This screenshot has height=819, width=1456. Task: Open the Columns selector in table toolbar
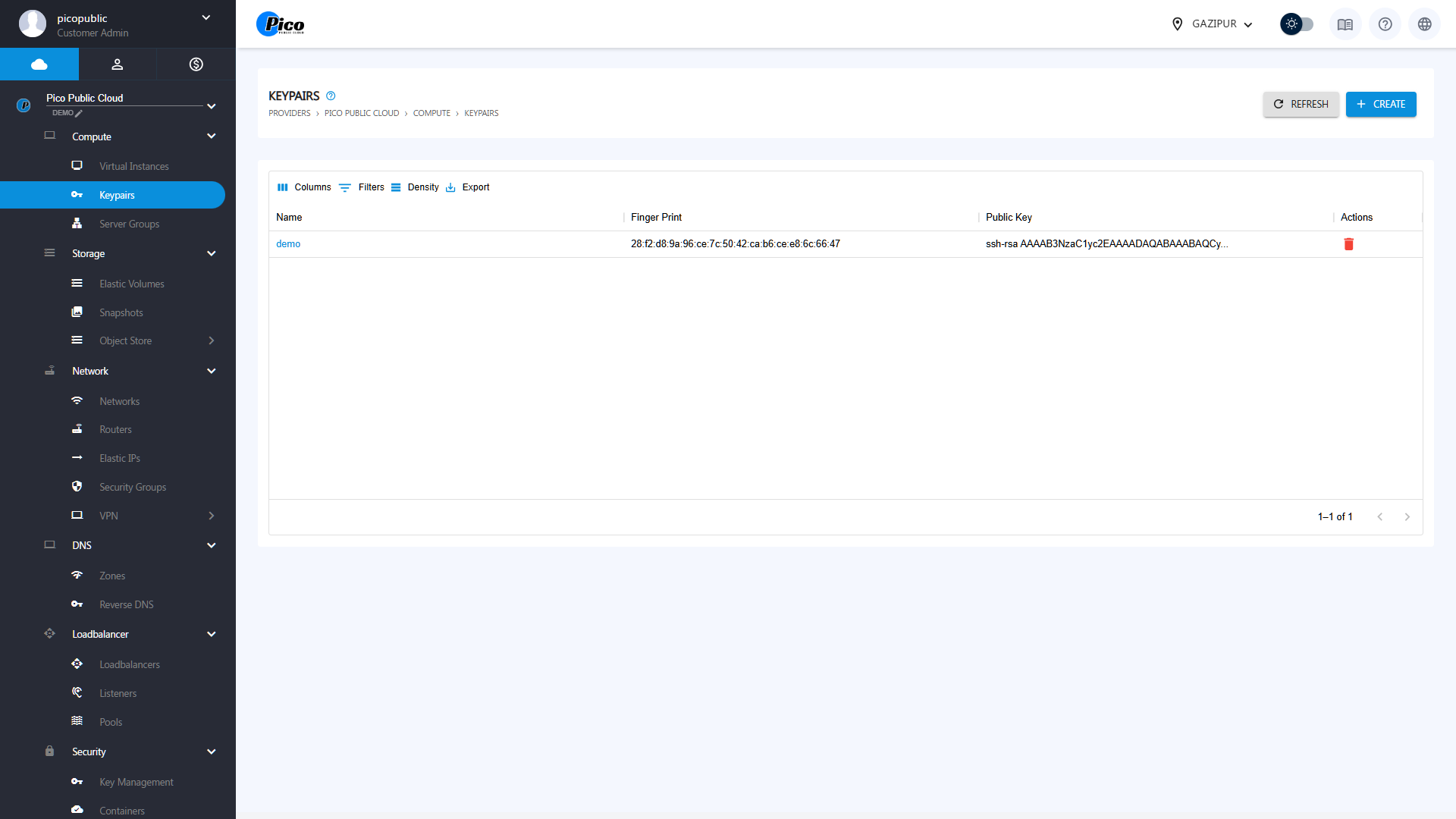pos(304,187)
